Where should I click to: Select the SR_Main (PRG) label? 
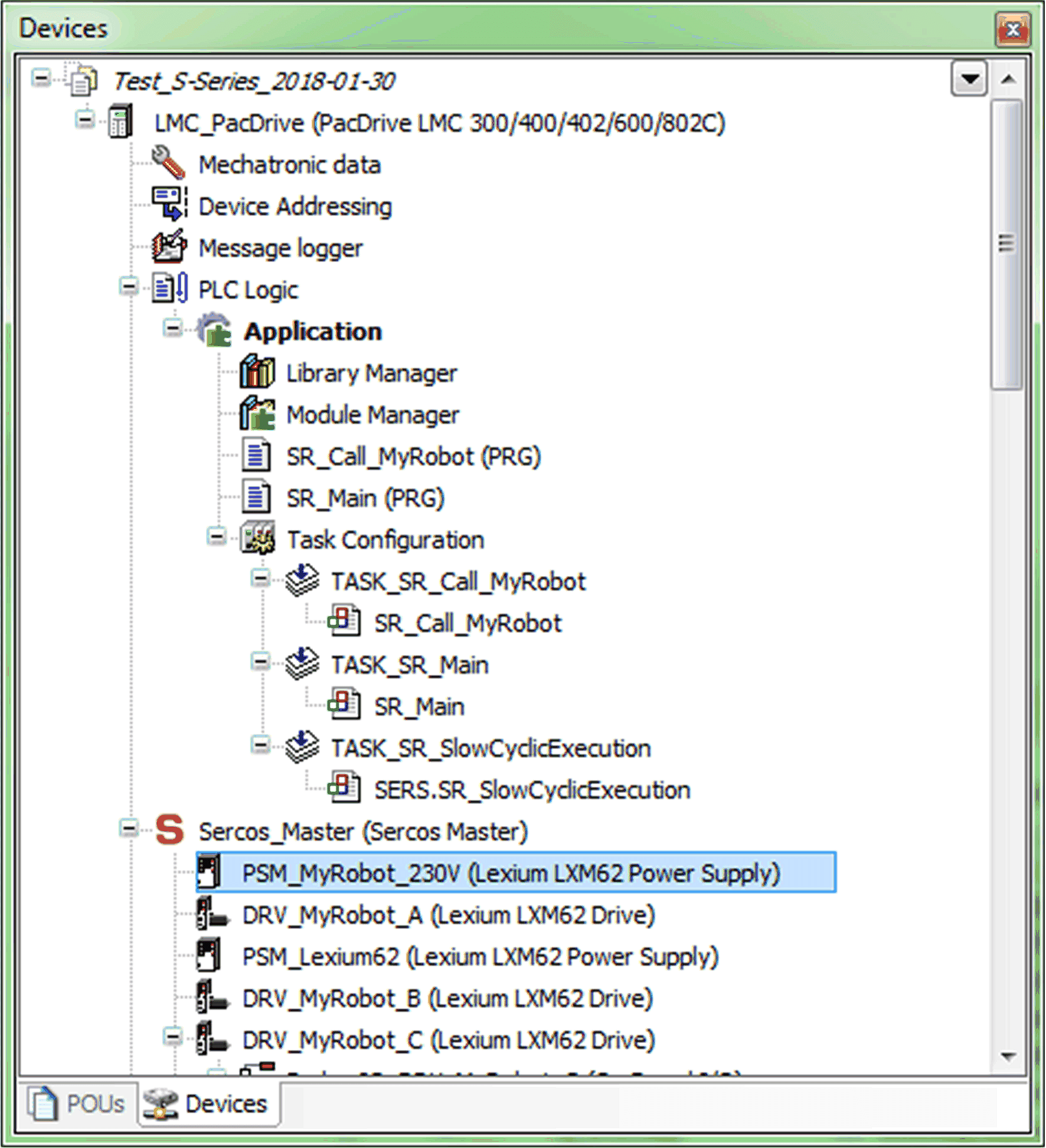pos(365,498)
